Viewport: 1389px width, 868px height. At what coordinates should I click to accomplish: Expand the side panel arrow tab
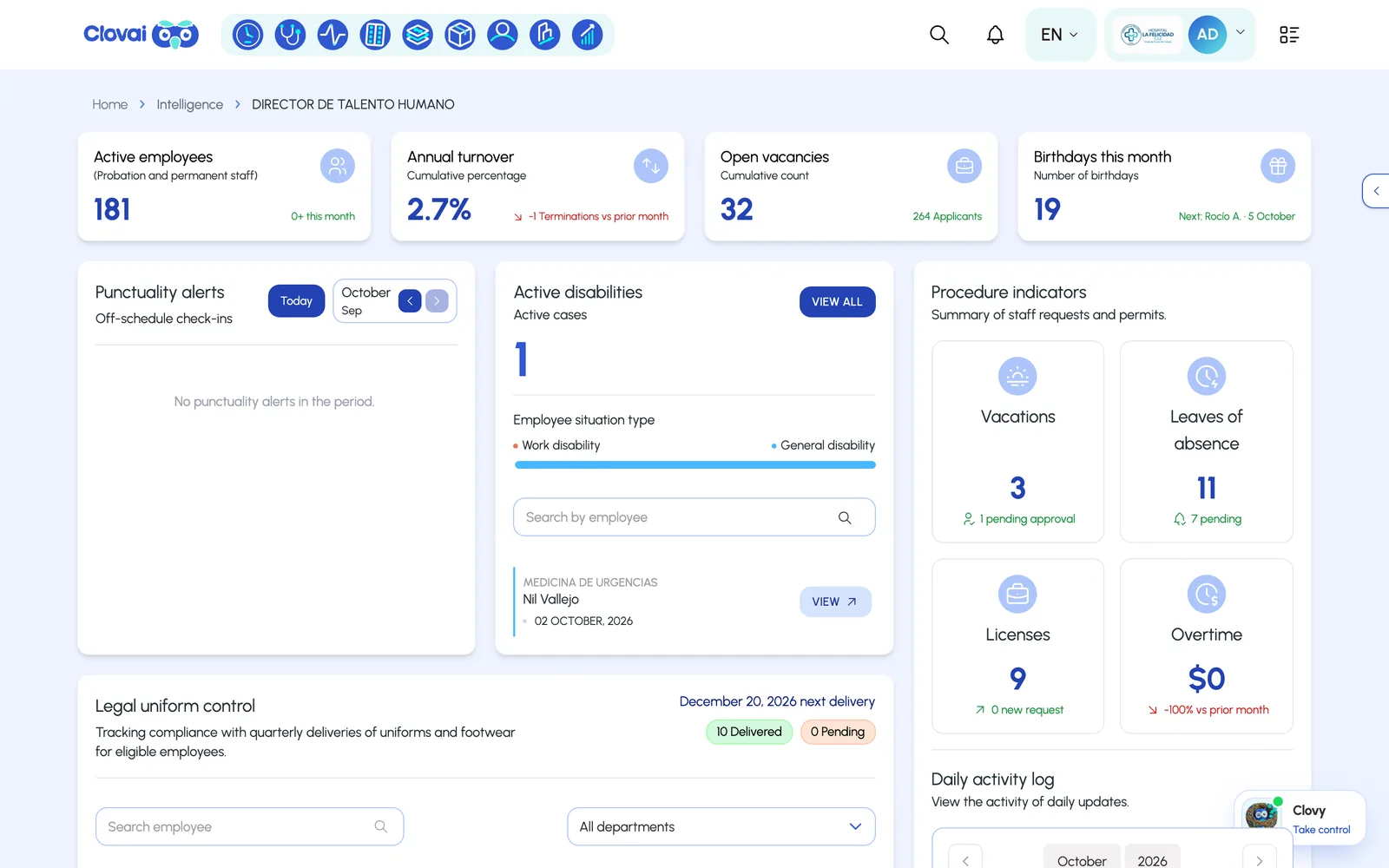coord(1376,191)
